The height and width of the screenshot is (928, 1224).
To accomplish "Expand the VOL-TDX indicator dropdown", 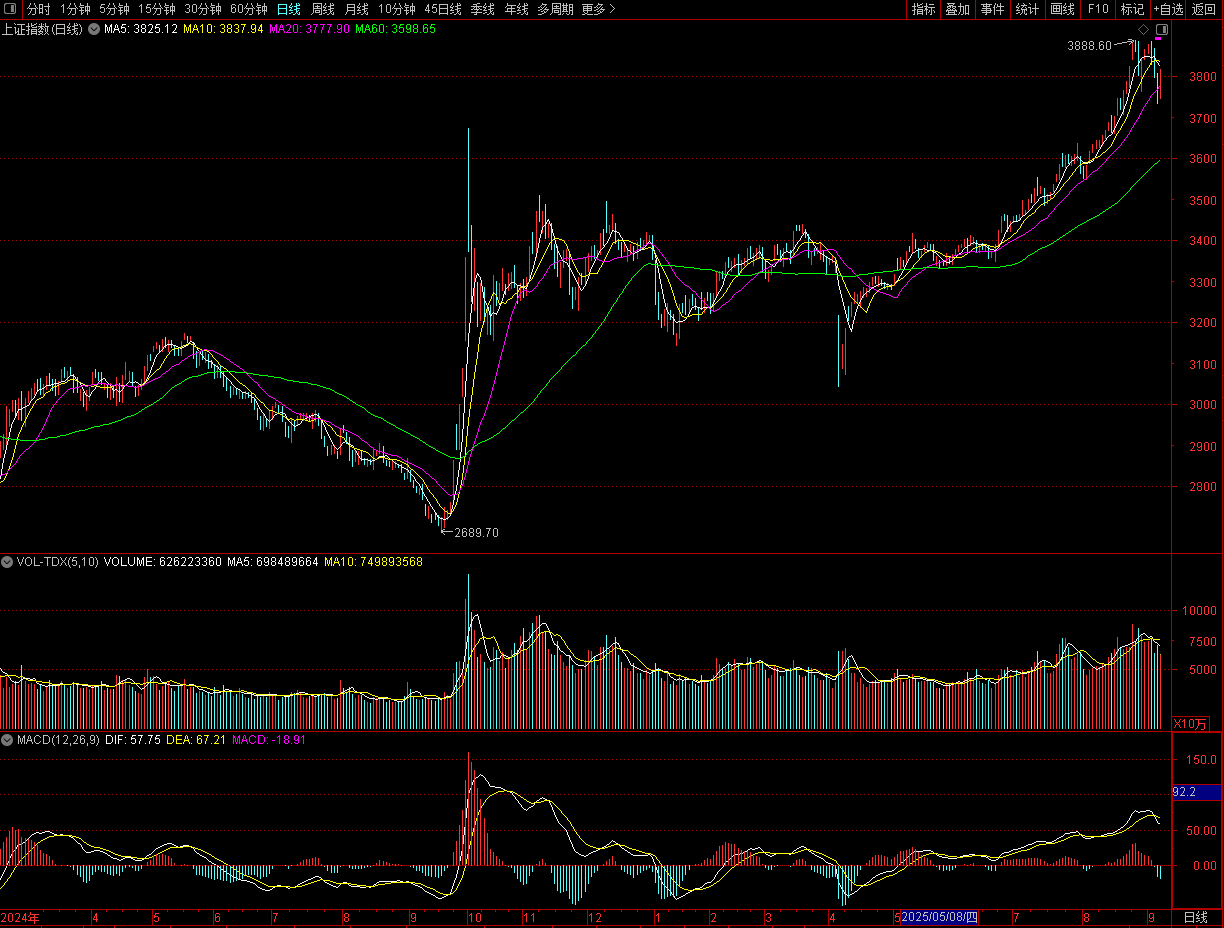I will [7, 562].
